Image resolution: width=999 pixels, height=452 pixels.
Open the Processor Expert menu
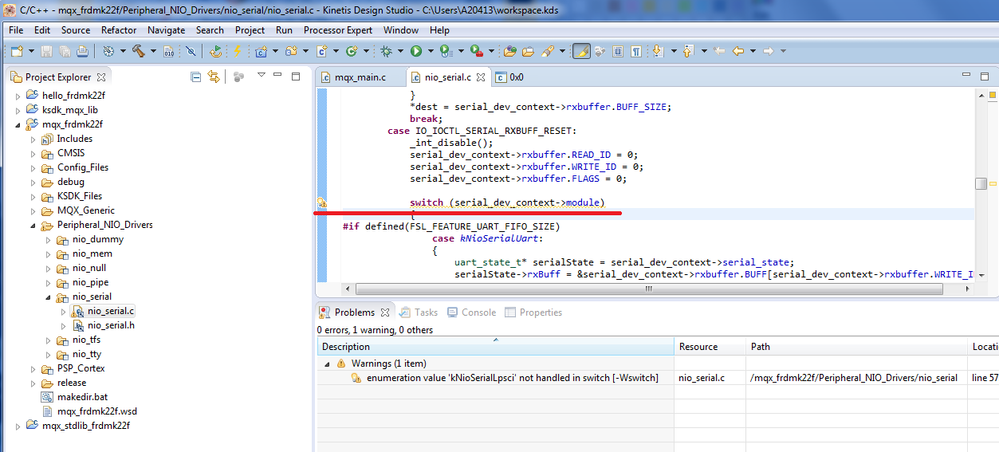[x=338, y=30]
